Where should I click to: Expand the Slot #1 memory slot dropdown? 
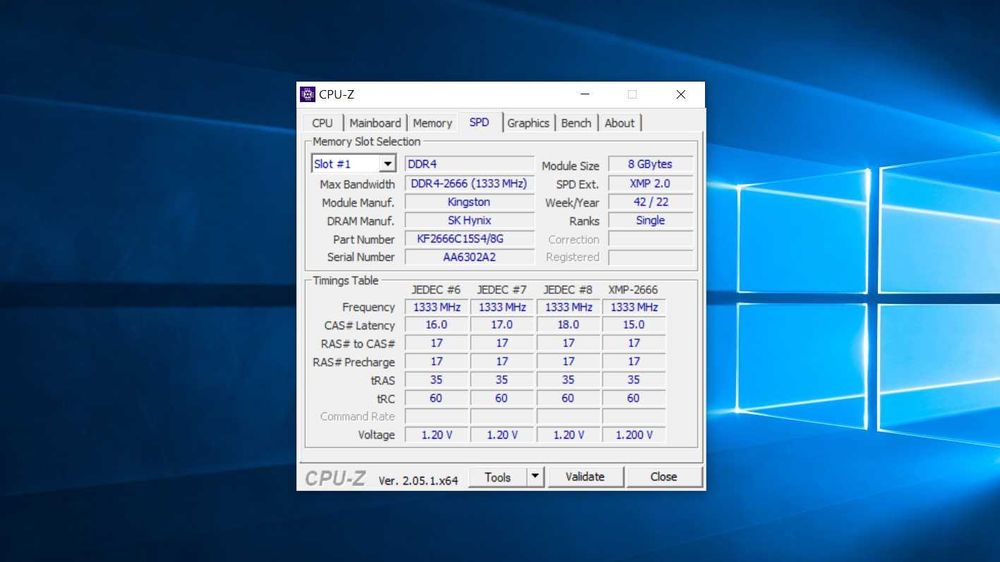coord(387,164)
